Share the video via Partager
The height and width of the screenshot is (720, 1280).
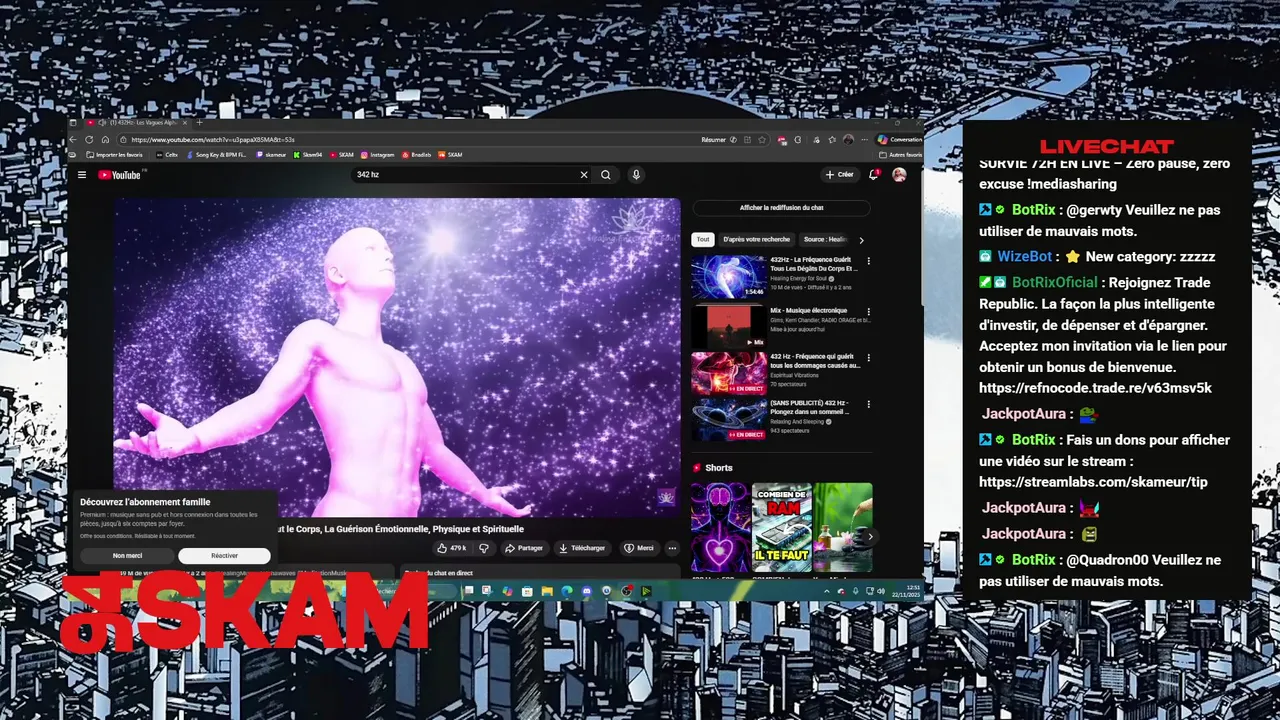point(524,548)
